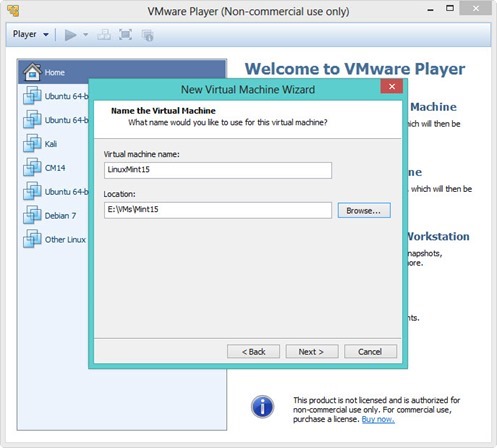Click the VM icon above the Kali entry
The height and width of the screenshot is (448, 497).
[x=32, y=120]
